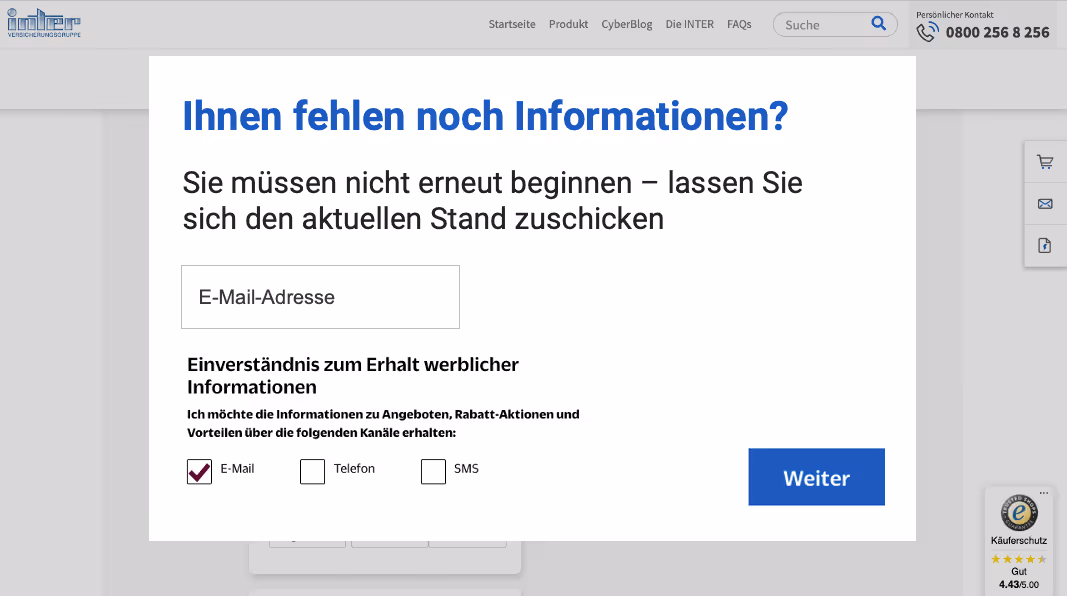Open the FAQs page

(739, 24)
